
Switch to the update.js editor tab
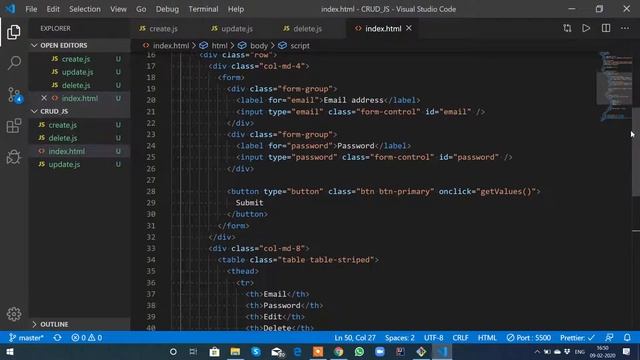(239, 29)
